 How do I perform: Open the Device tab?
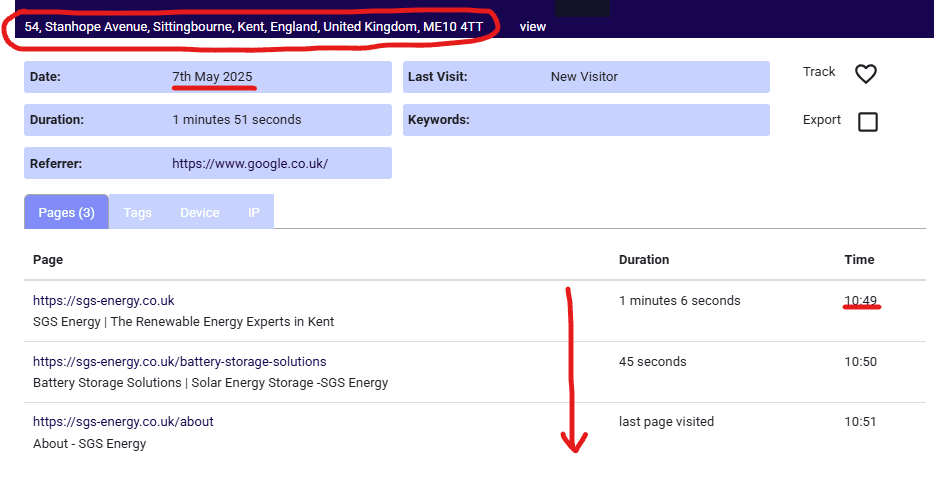200,213
